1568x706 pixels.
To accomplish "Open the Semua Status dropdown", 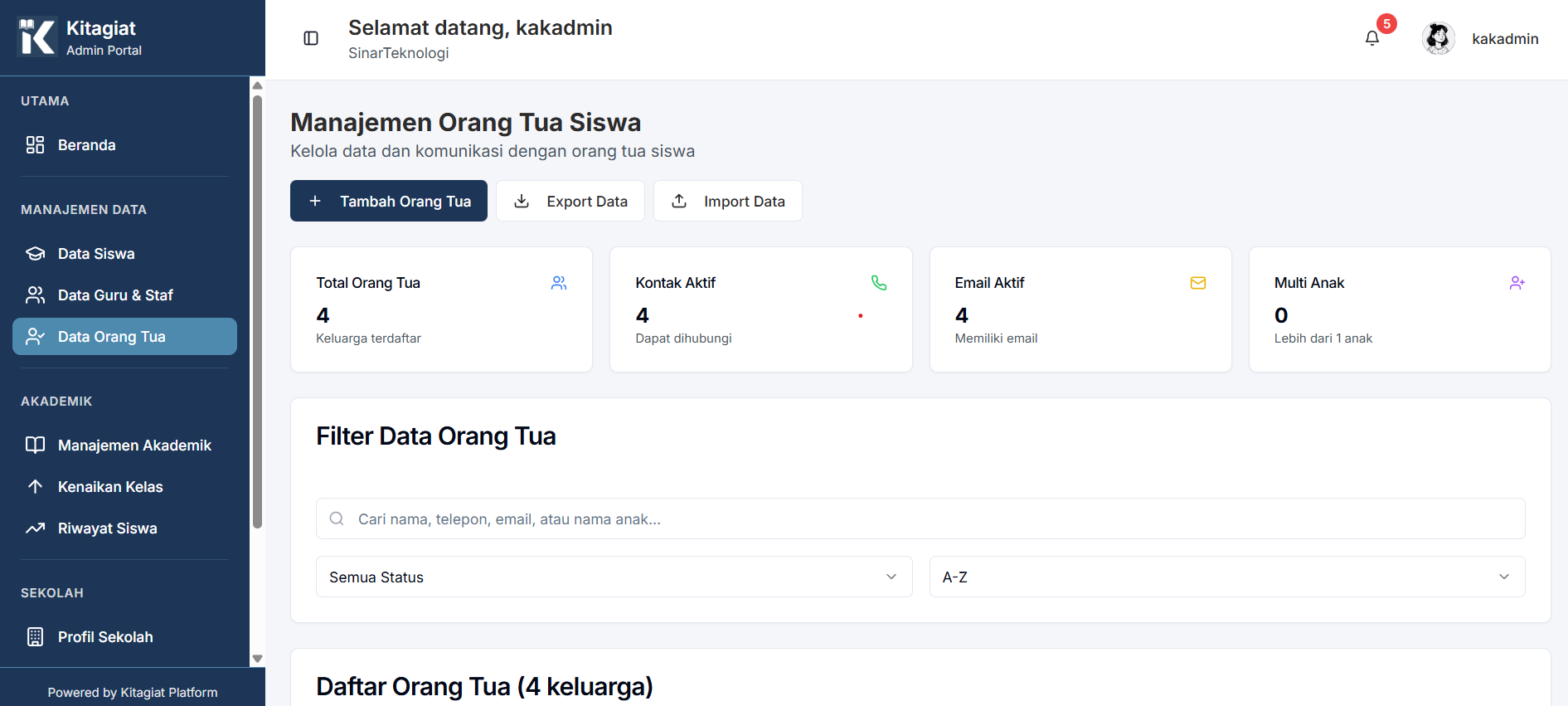I will 614,577.
